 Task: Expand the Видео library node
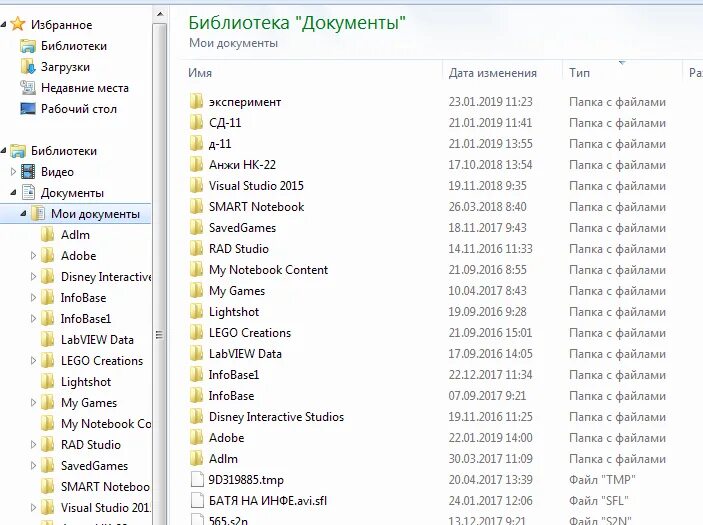tap(13, 171)
